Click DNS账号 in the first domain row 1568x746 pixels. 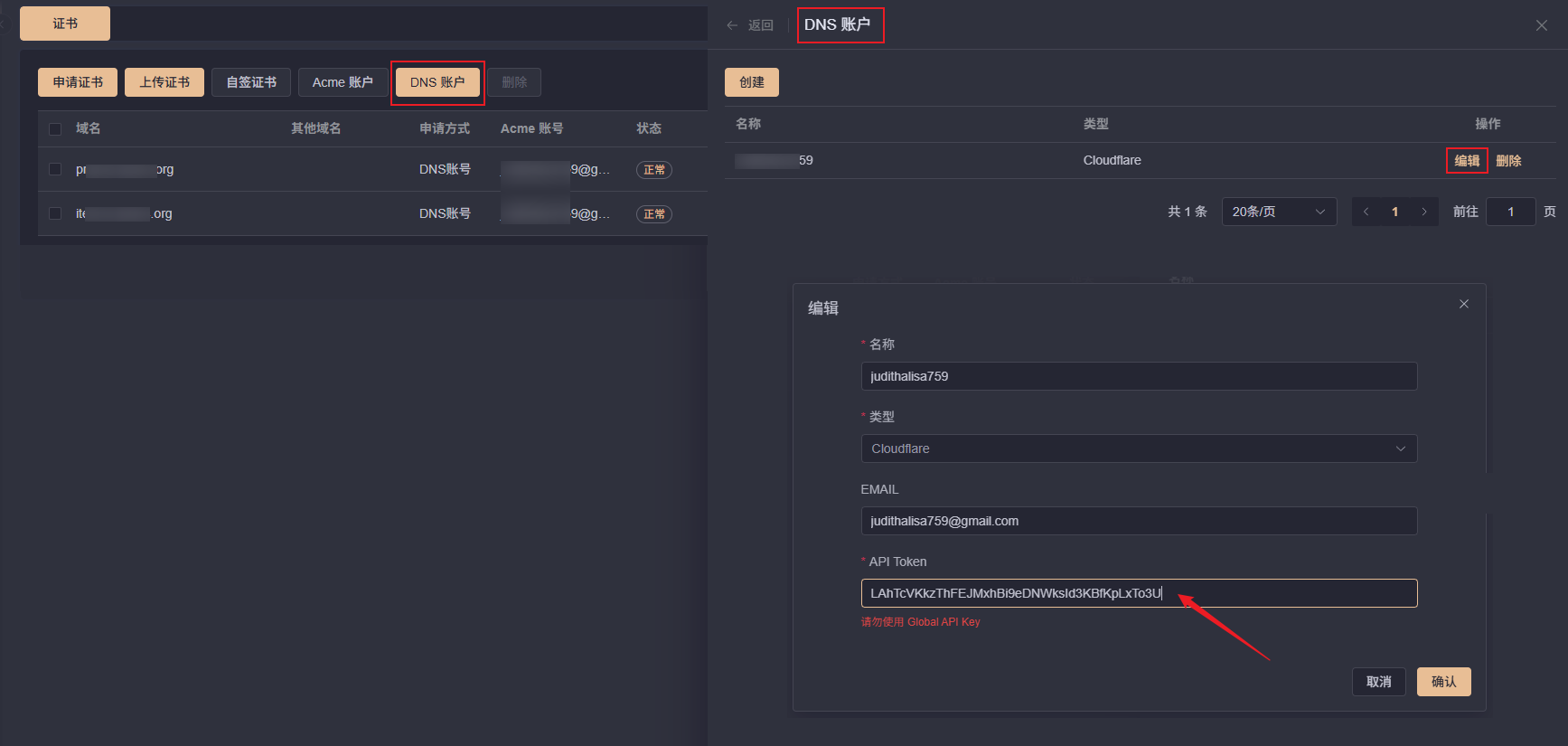445,169
